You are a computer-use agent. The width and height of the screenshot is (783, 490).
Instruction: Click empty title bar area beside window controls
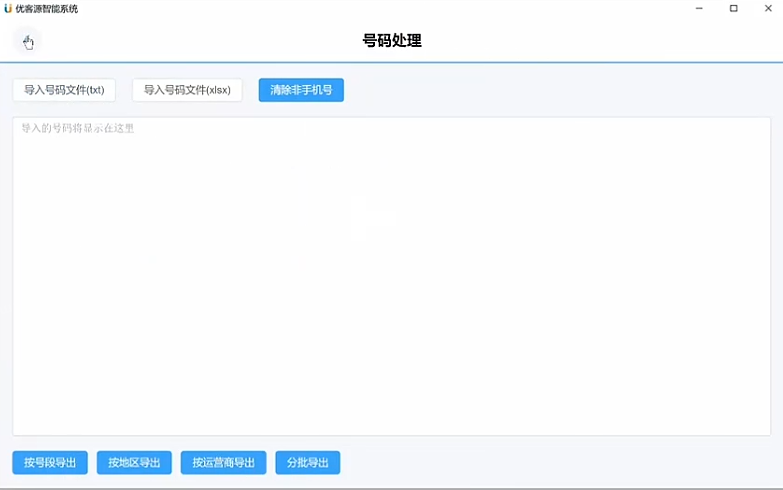coord(400,8)
